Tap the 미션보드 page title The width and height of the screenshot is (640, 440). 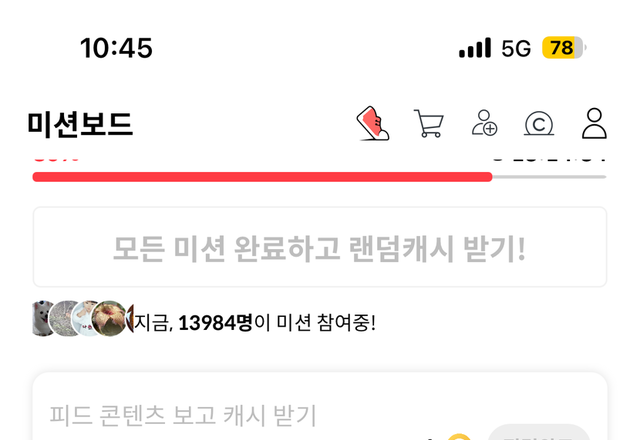80,124
